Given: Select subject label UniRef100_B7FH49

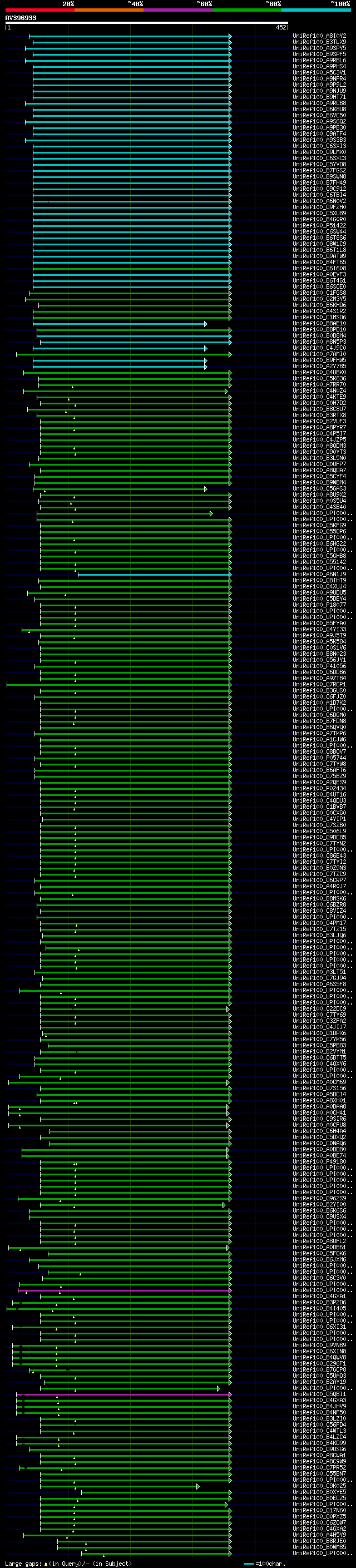Looking at the screenshot, I should coord(319,182).
